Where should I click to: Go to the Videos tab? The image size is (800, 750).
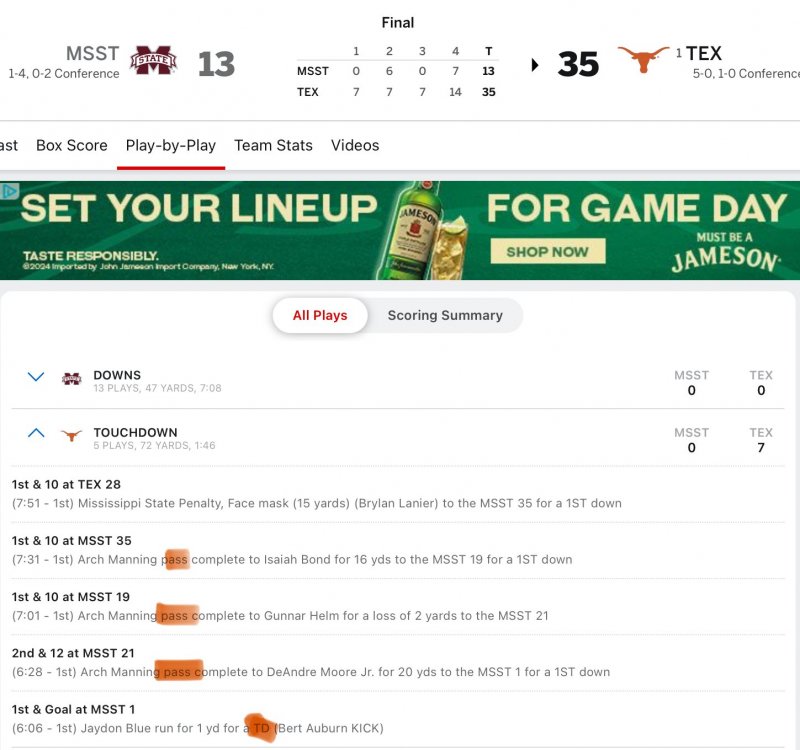[x=355, y=145]
